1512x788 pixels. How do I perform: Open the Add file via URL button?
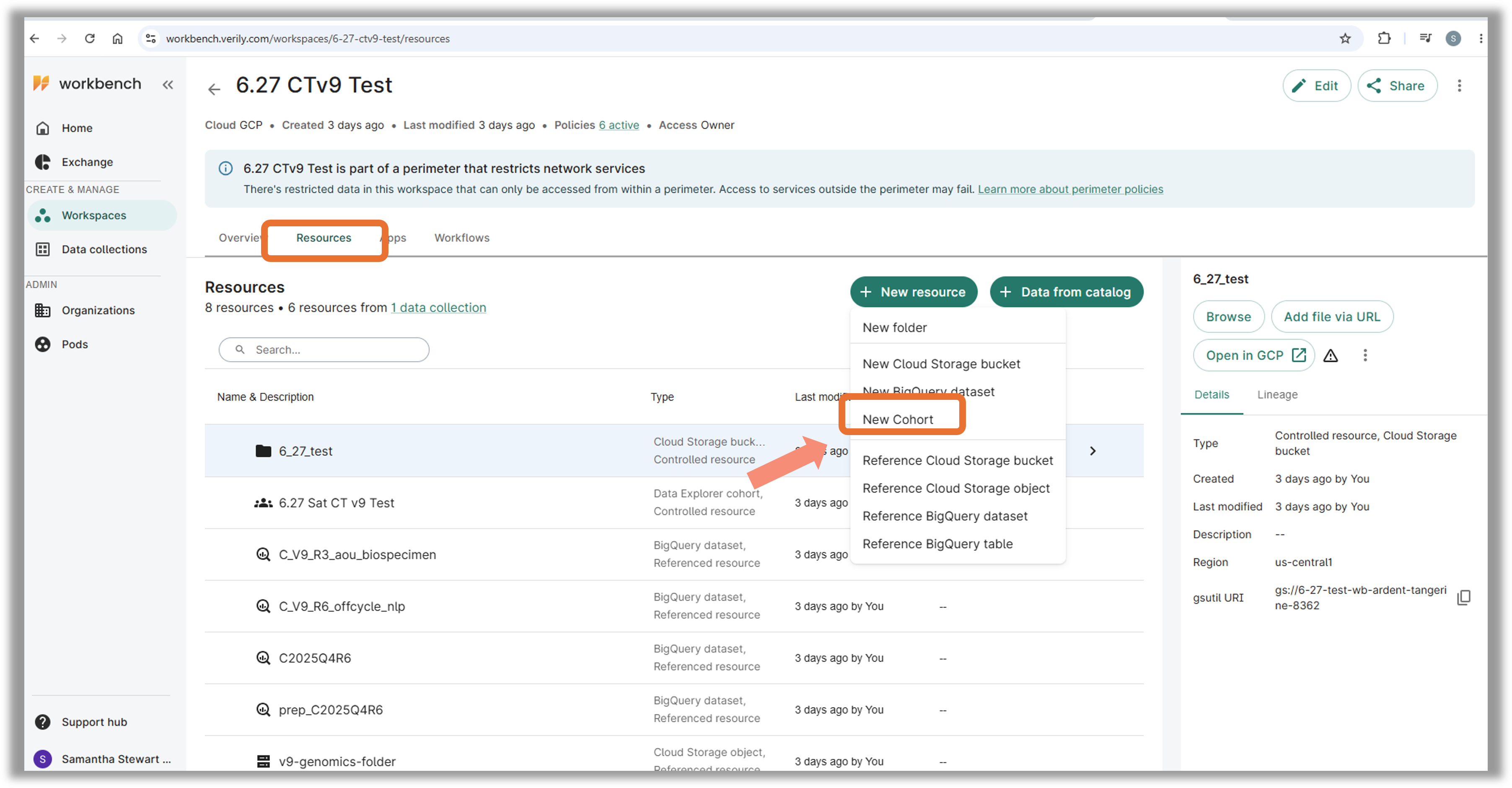tap(1332, 316)
